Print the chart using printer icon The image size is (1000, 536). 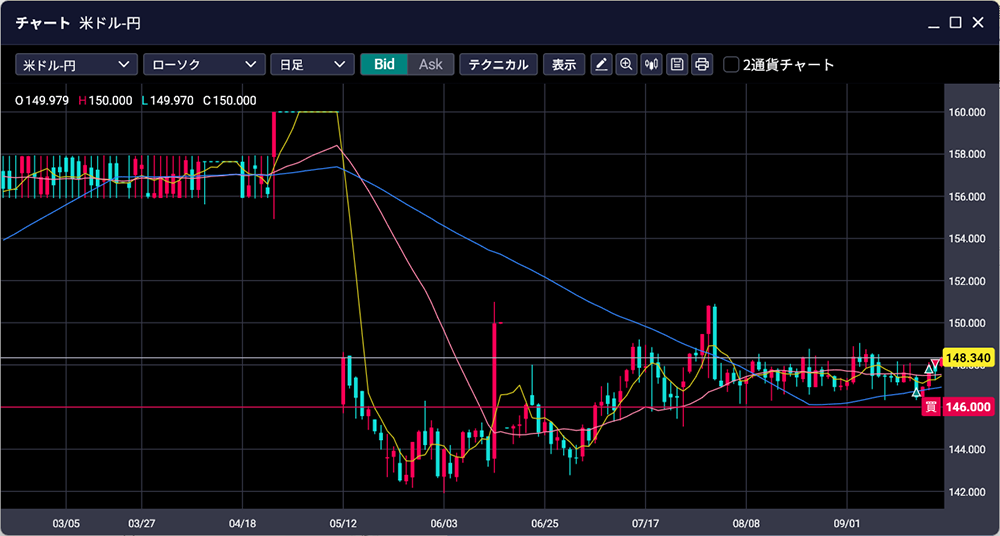[x=702, y=65]
